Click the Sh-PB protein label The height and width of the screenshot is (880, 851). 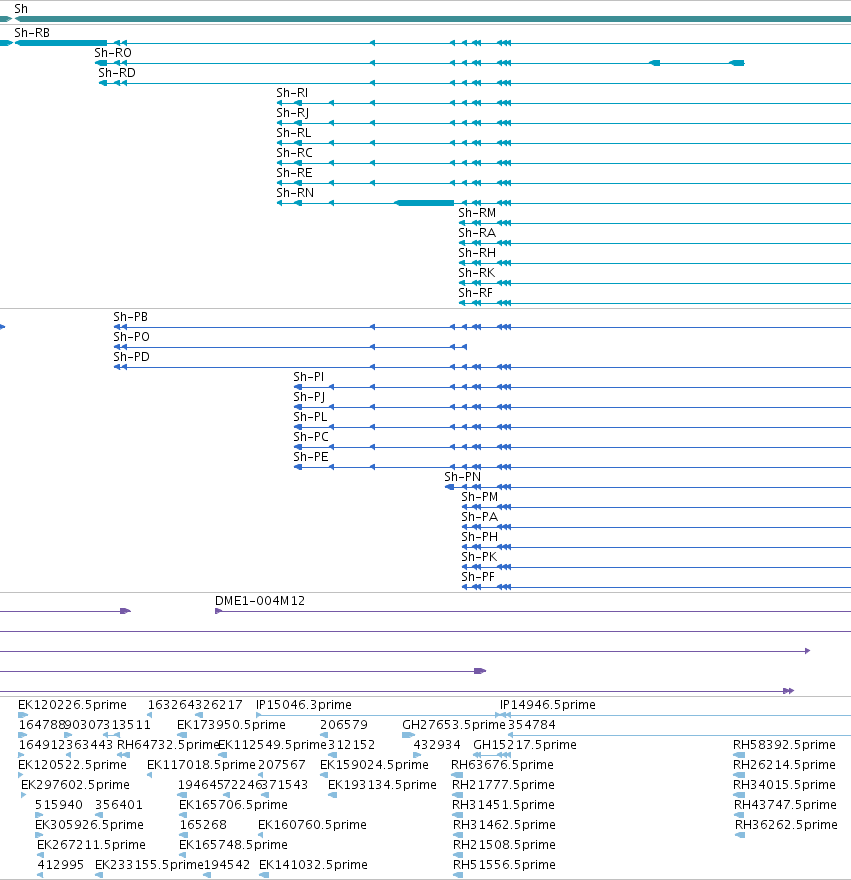(130, 317)
